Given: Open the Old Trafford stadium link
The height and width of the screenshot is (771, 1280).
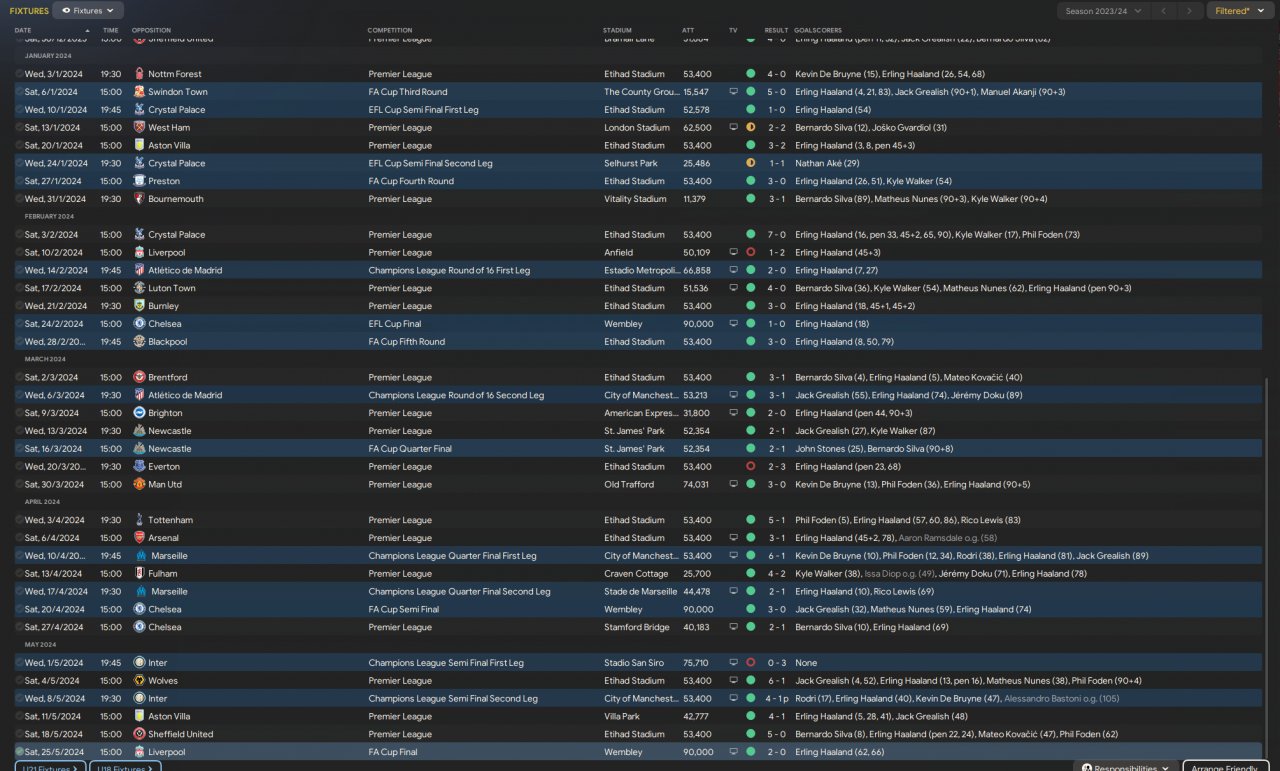Looking at the screenshot, I should 629,485.
